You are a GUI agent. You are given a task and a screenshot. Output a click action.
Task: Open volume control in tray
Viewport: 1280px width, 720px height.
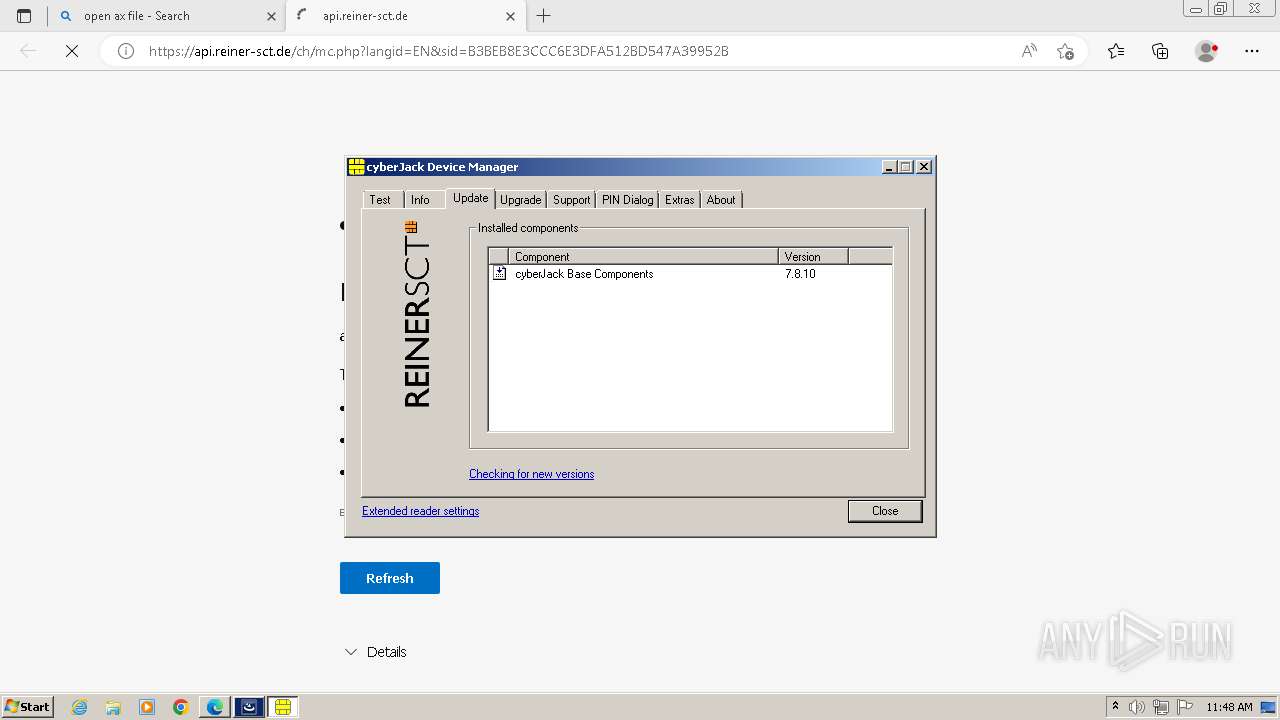point(1137,707)
